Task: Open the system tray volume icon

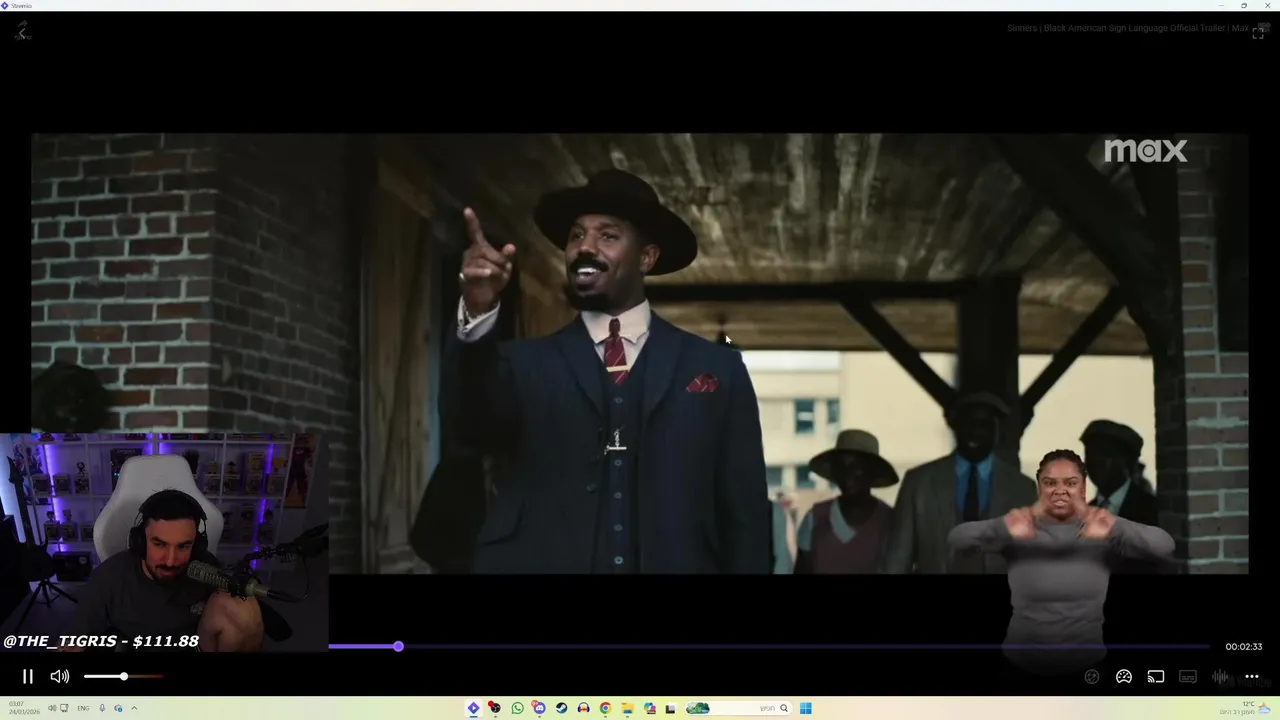Action: point(52,708)
